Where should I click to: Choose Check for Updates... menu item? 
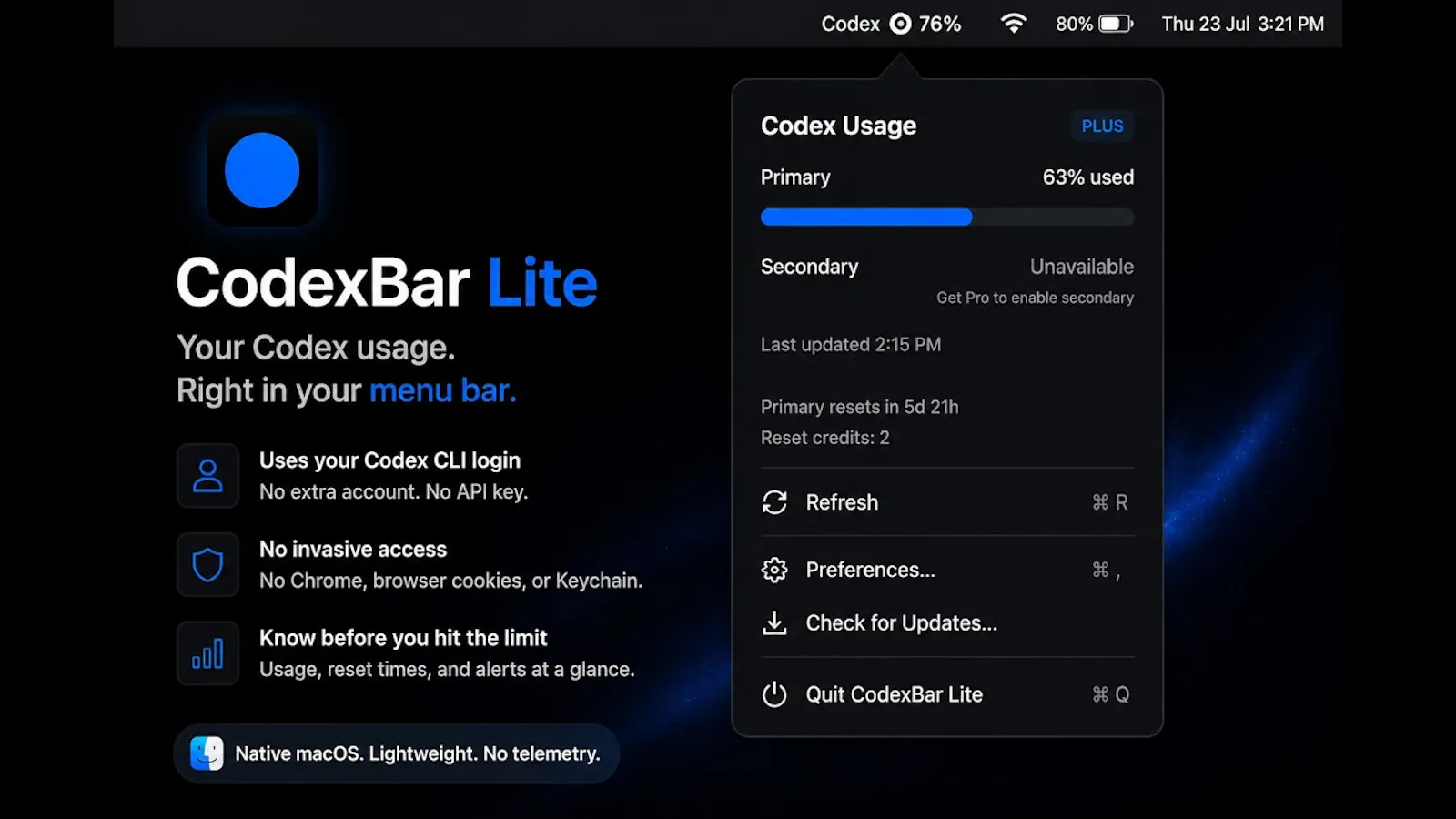click(947, 623)
